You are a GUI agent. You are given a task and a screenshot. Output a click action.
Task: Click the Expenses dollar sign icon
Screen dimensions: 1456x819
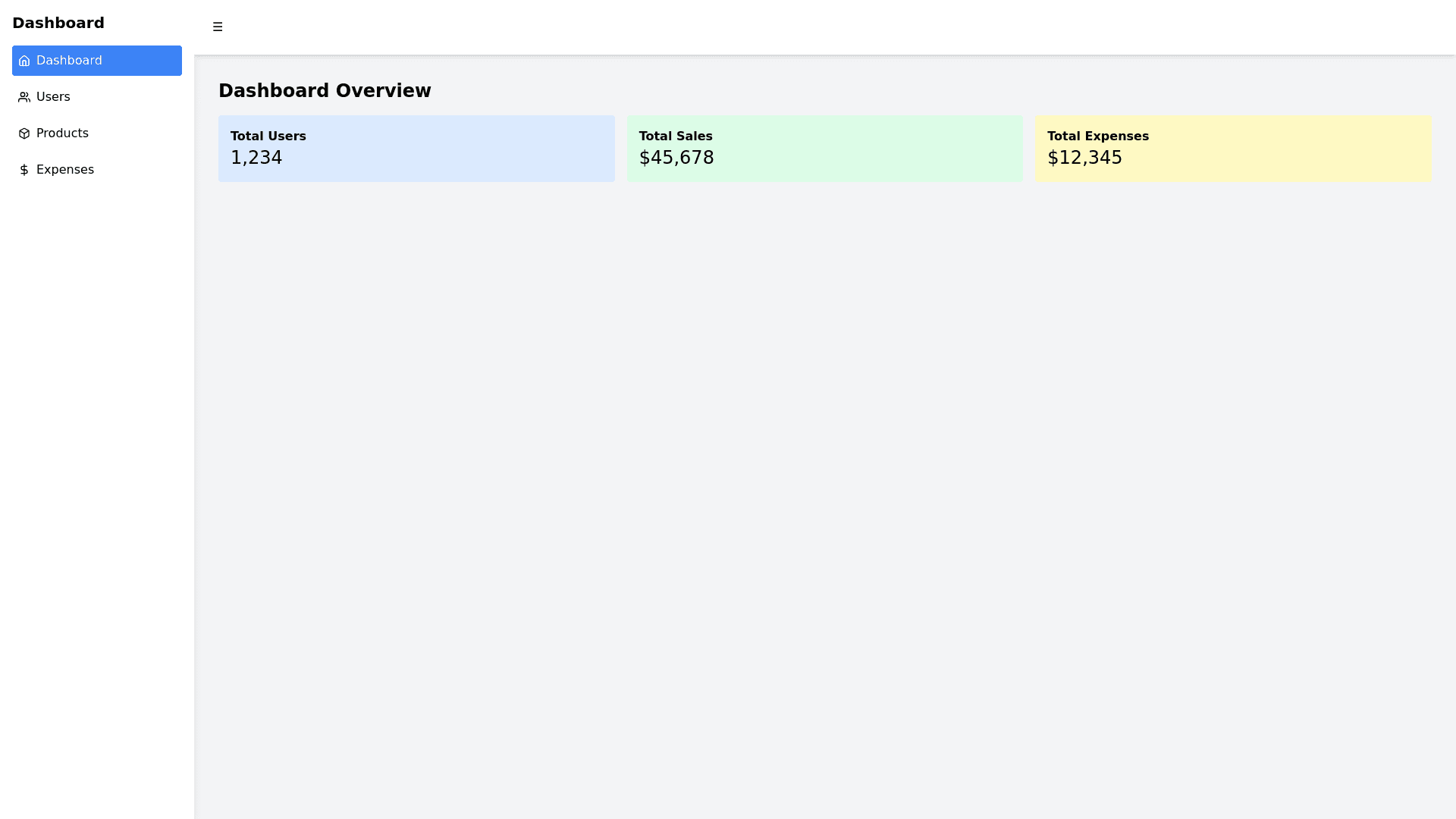click(24, 170)
